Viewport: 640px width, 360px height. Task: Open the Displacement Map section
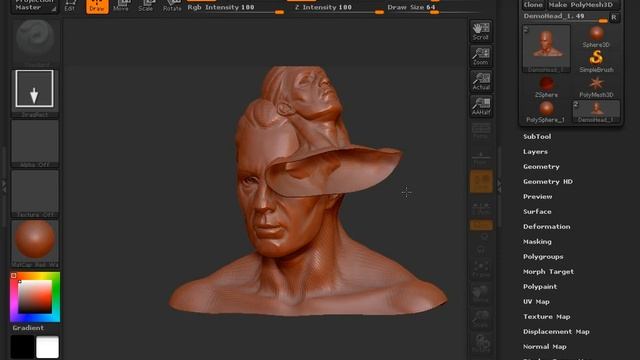(556, 332)
